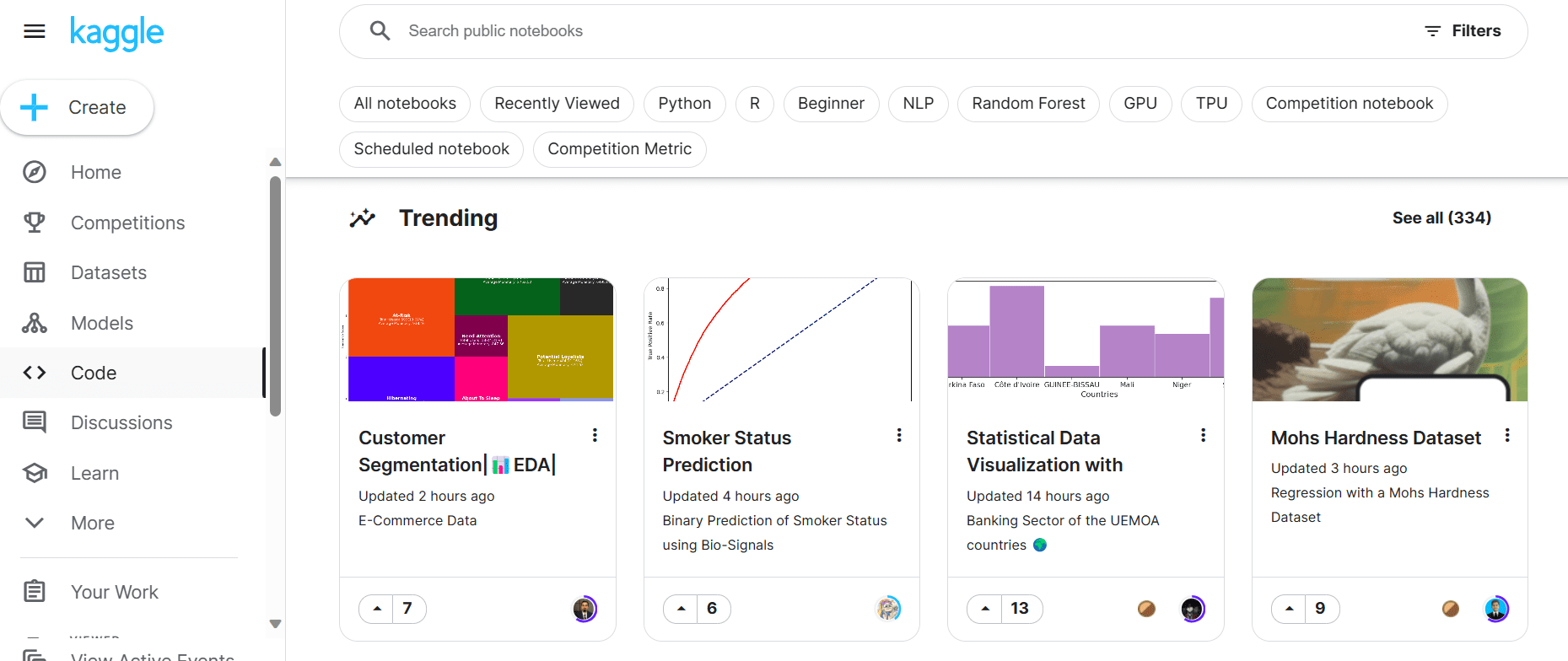Upvote the Customer Segmentation notebook

click(x=377, y=609)
